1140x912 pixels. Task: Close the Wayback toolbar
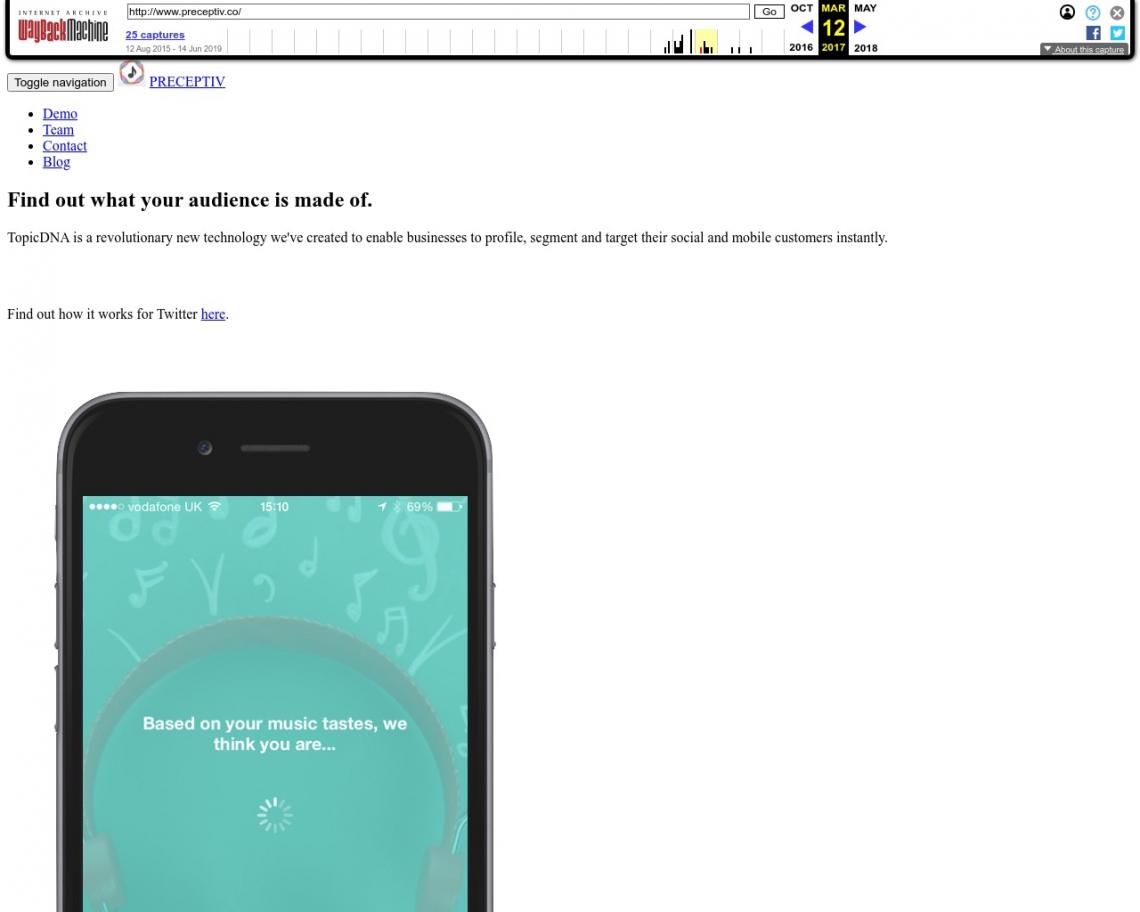click(1117, 12)
